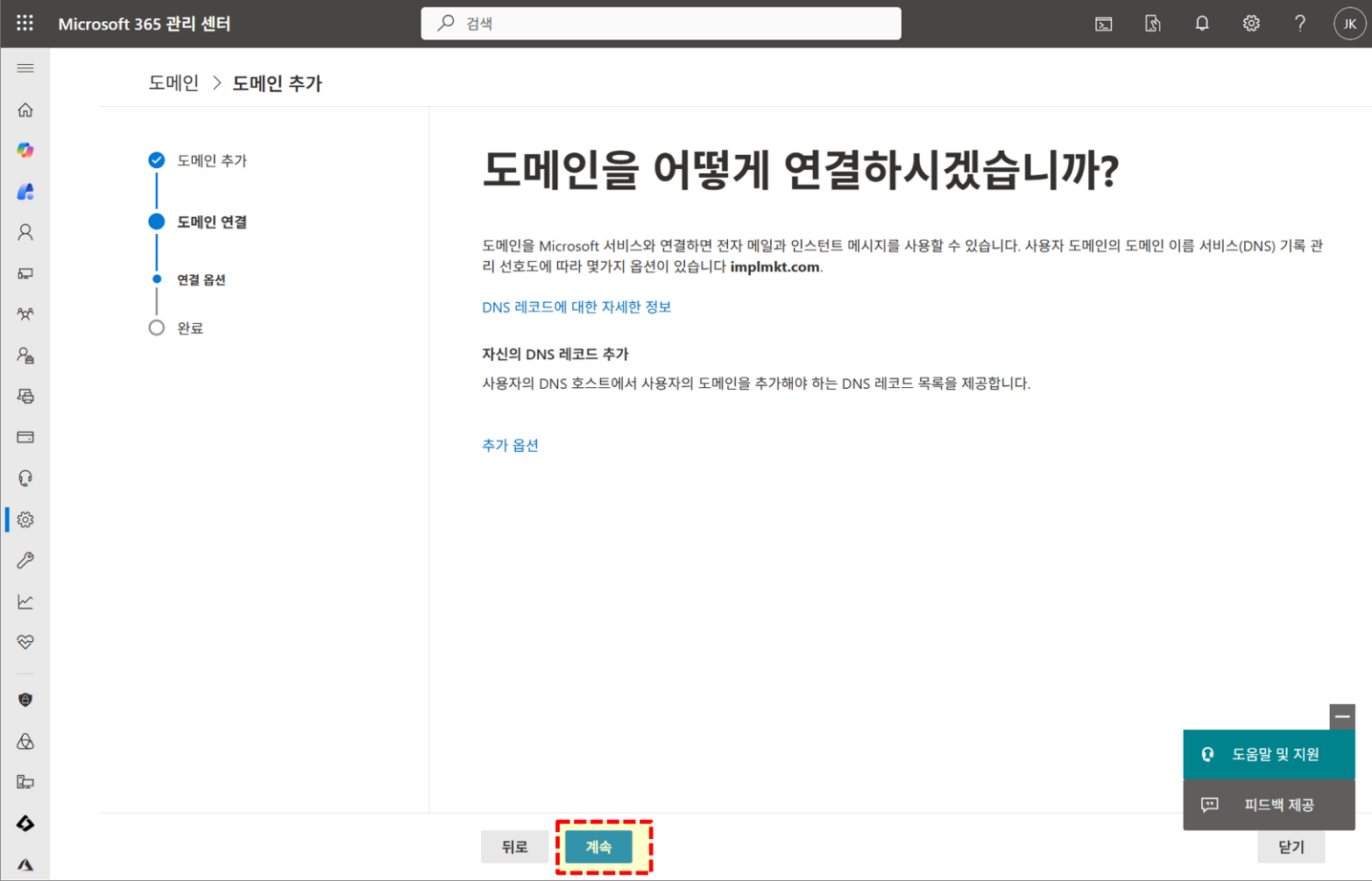Open DNS 레코드에 대한 자세한 정보 link
Screen dimensions: 1372x881
[x=576, y=307]
